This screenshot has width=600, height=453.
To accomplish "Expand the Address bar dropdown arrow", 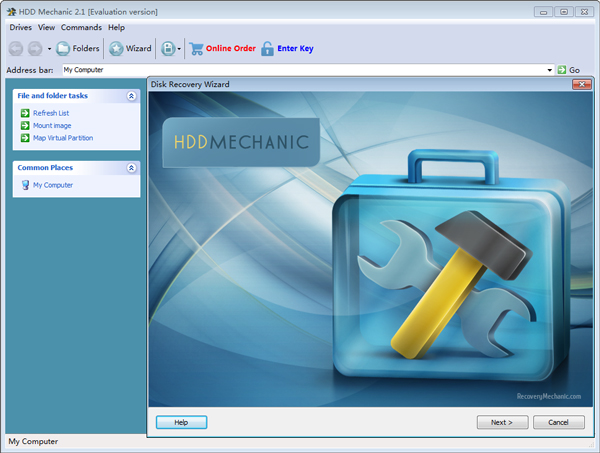I will [x=549, y=70].
